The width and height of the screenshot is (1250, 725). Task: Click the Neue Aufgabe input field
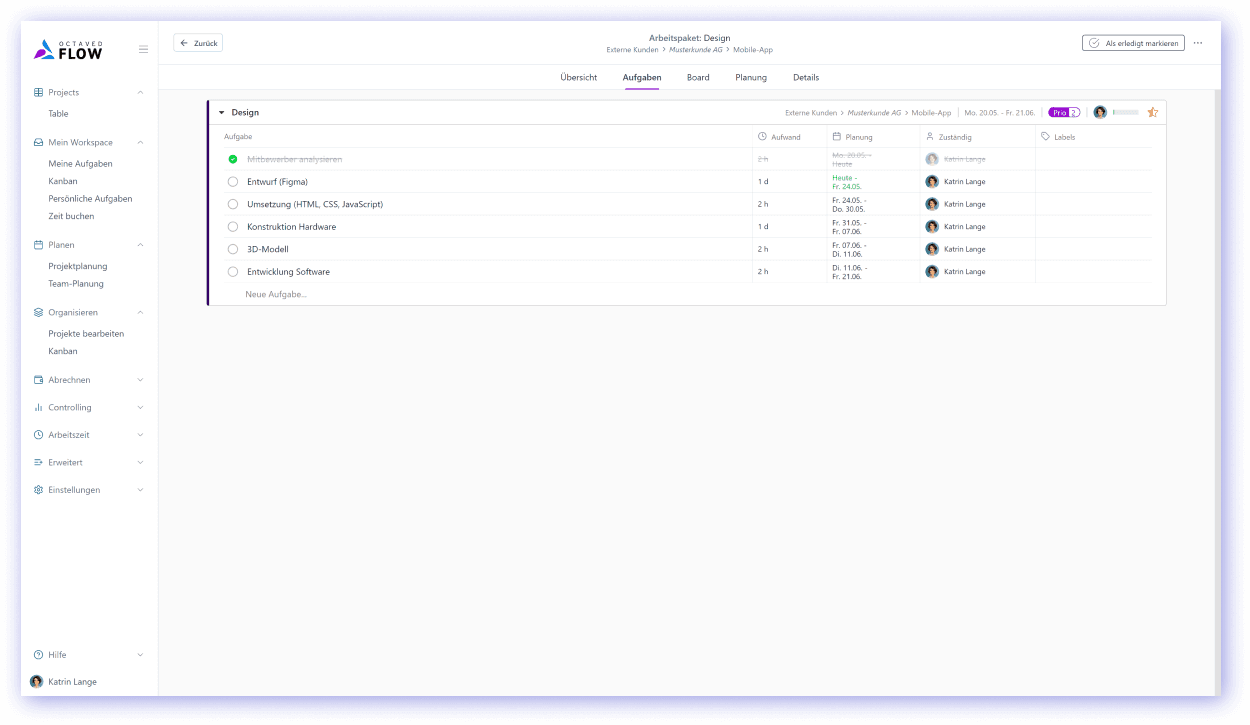pyautogui.click(x=276, y=295)
